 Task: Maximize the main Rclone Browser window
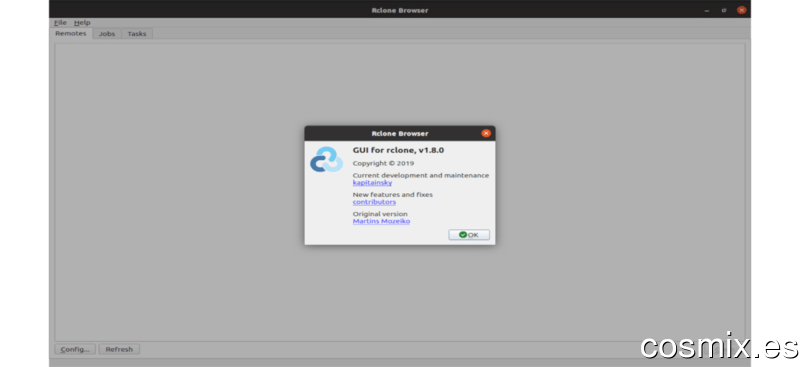point(724,10)
